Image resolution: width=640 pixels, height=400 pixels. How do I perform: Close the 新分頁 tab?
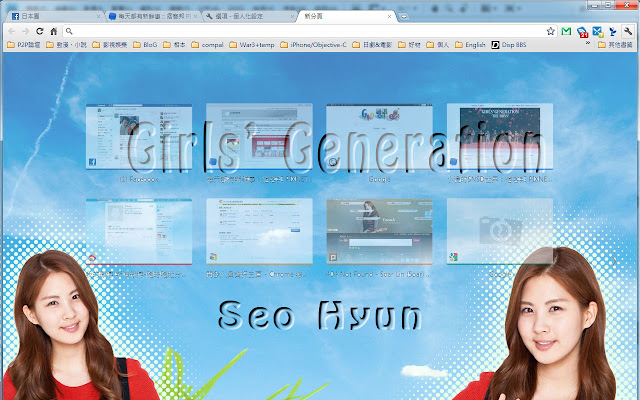point(389,16)
